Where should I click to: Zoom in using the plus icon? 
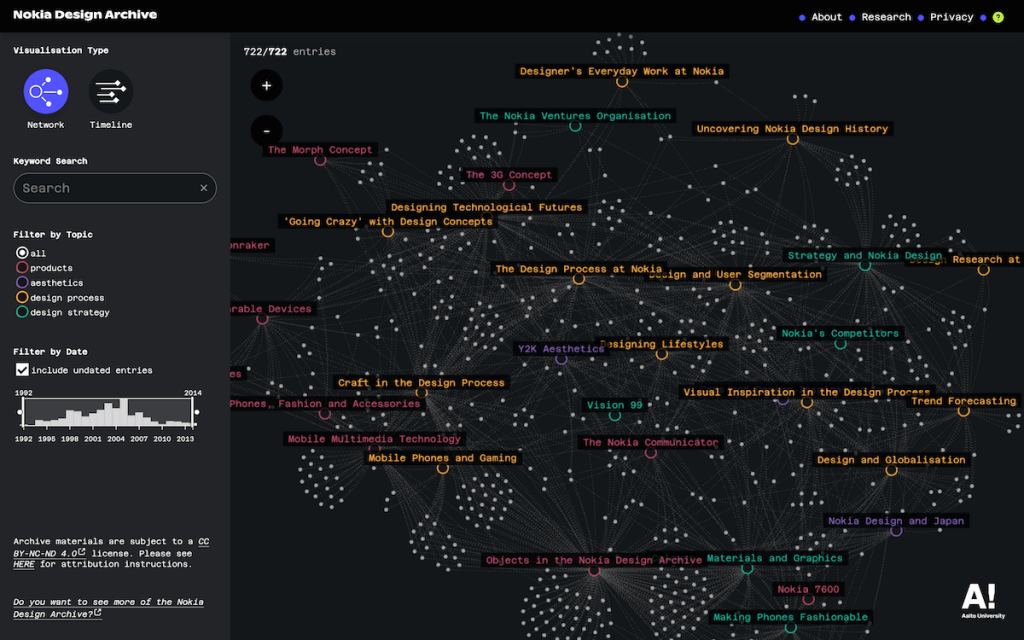tap(266, 86)
